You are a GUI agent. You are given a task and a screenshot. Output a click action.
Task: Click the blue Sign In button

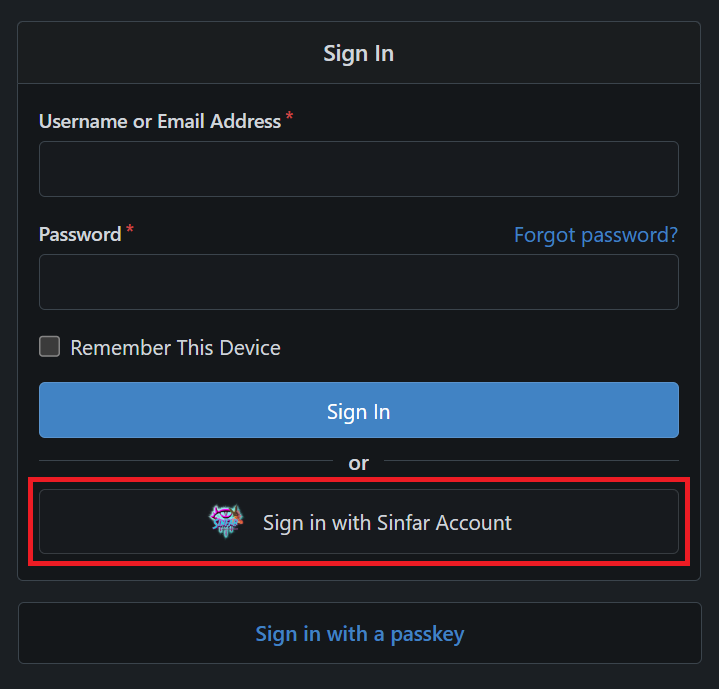tap(359, 410)
